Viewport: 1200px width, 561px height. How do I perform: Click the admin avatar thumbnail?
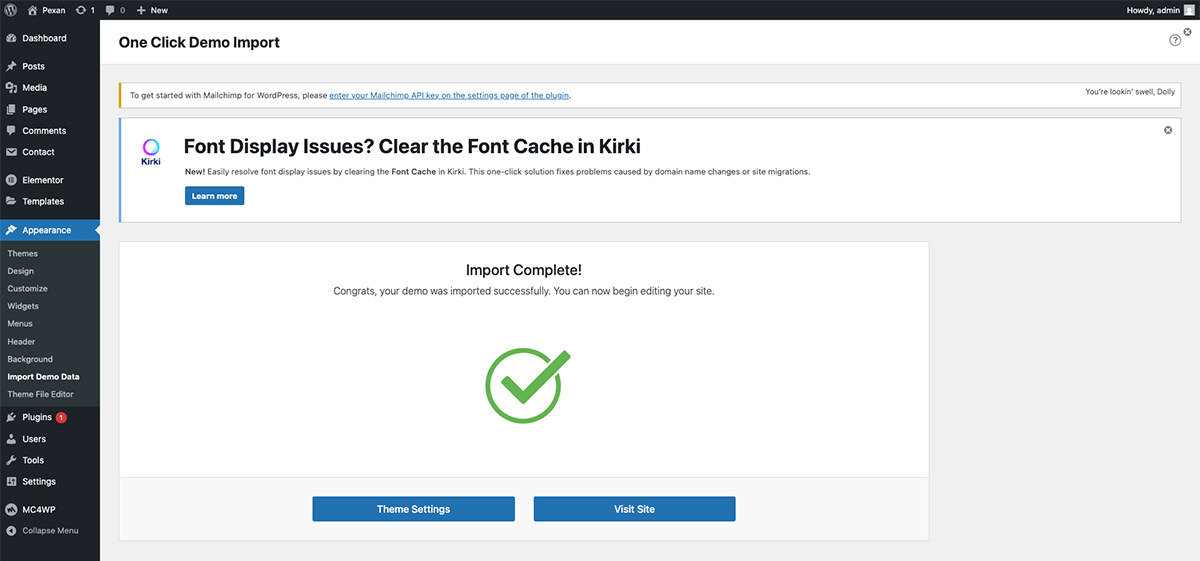point(1188,9)
